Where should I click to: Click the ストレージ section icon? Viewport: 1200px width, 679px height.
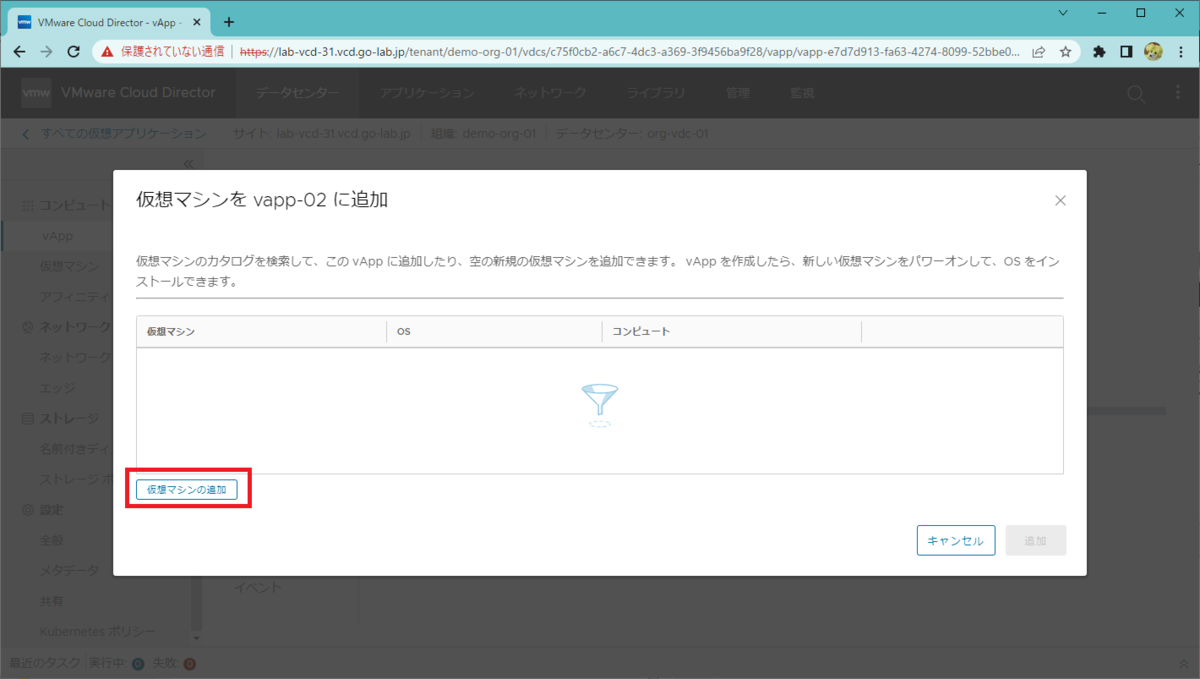point(28,418)
